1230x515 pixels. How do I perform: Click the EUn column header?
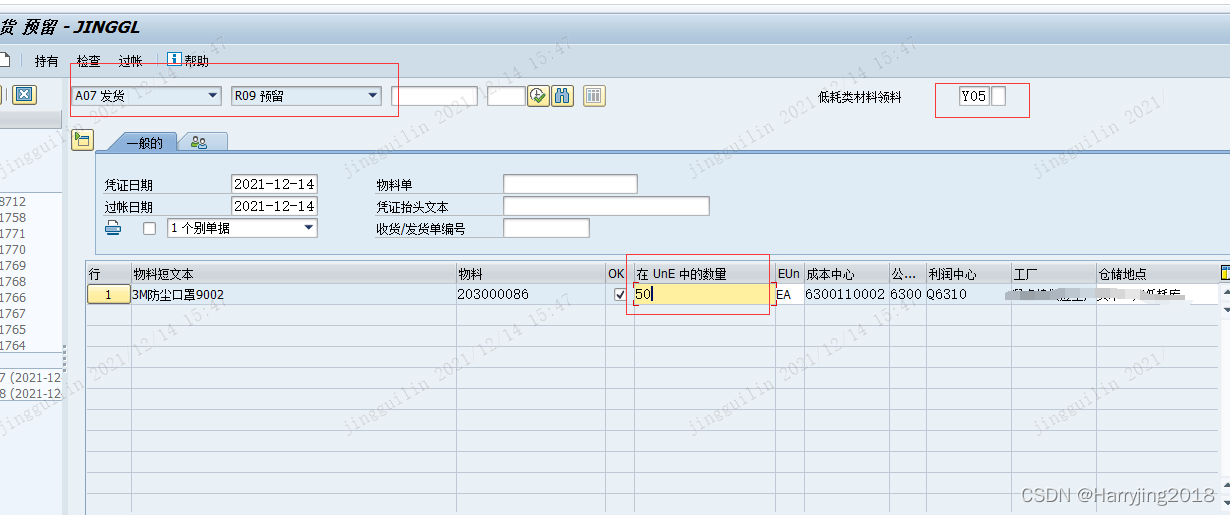point(789,274)
